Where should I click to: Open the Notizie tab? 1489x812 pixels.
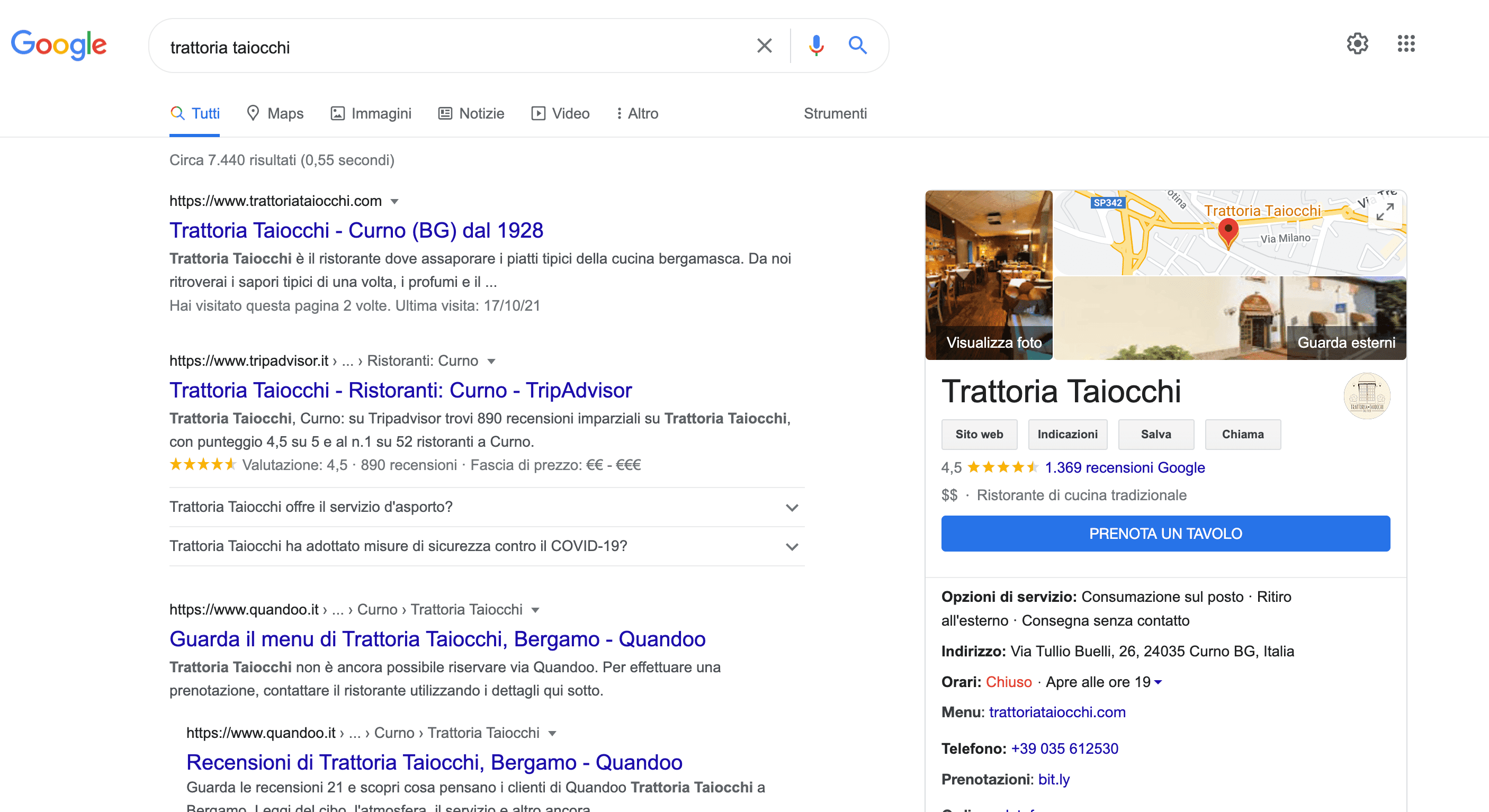pos(471,113)
